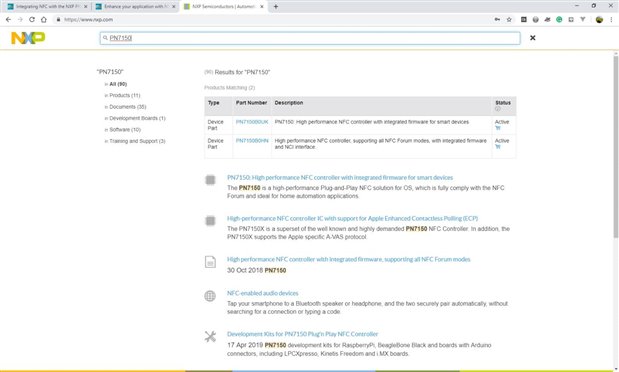
Task: Open part number PN71508HN link
Action: point(252,141)
